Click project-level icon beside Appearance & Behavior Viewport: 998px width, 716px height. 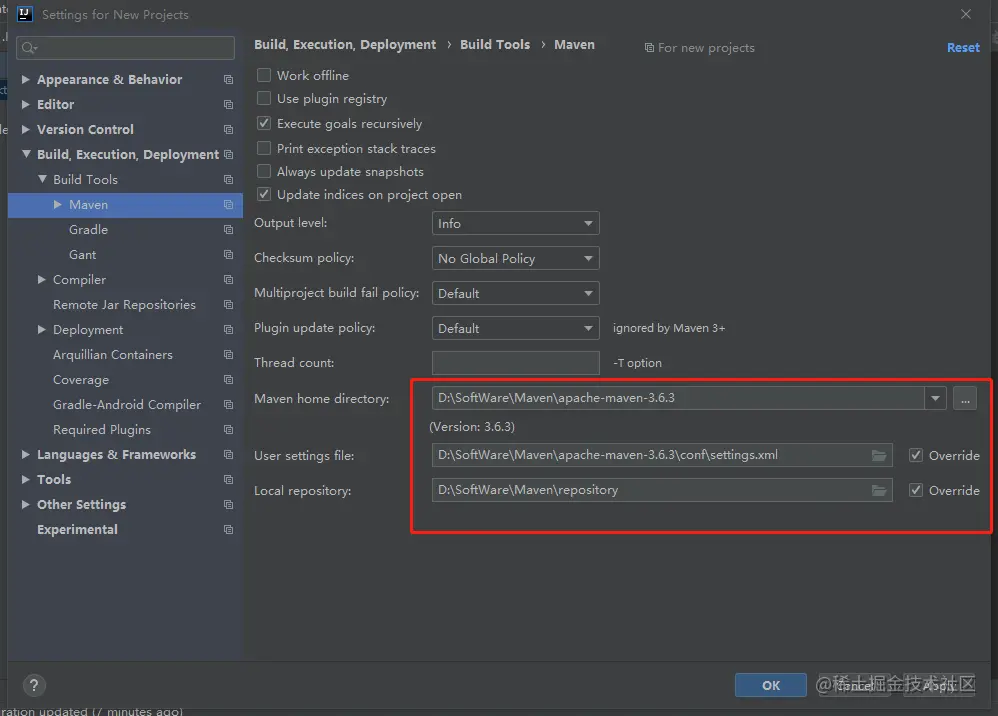tap(228, 80)
